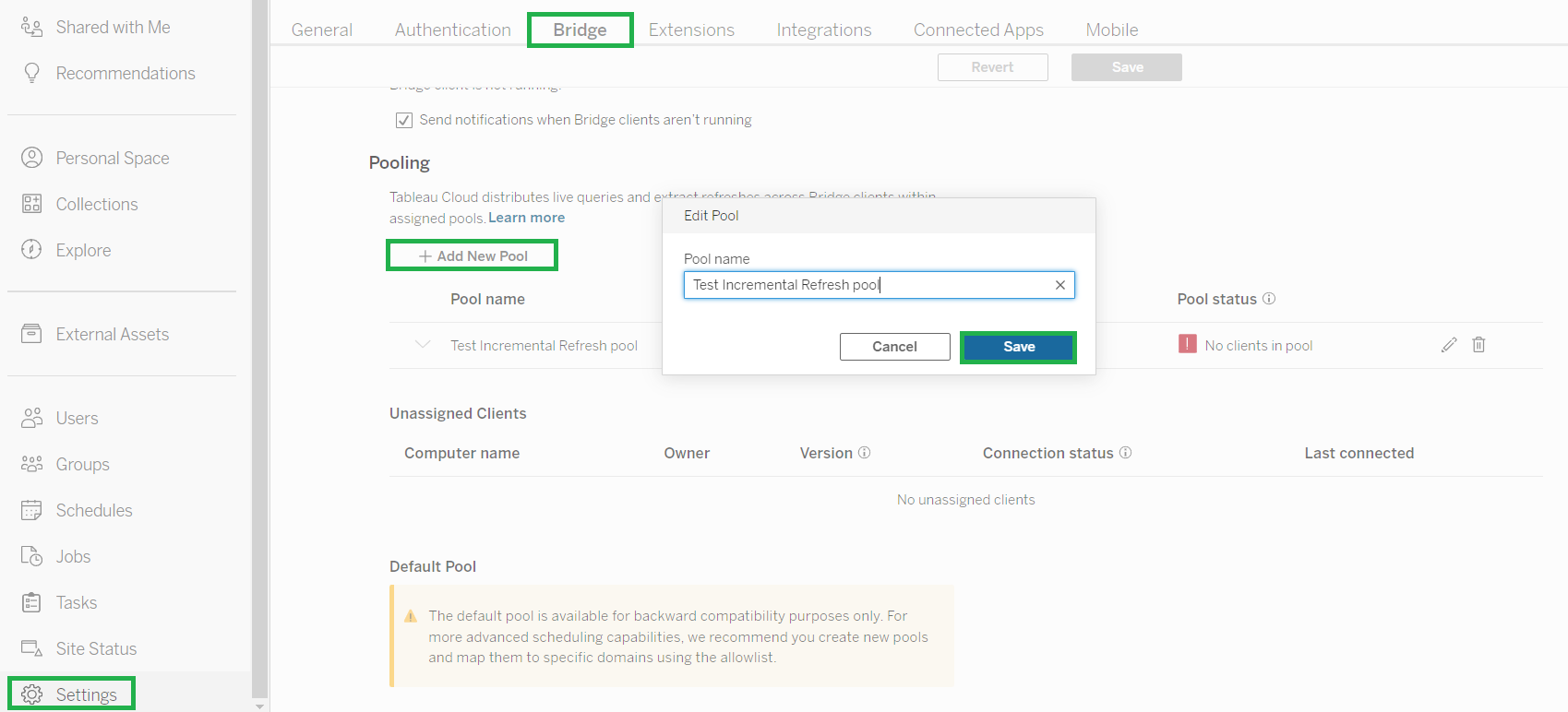Open Learn more link about pooling
1568x712 pixels.
pyautogui.click(x=526, y=218)
